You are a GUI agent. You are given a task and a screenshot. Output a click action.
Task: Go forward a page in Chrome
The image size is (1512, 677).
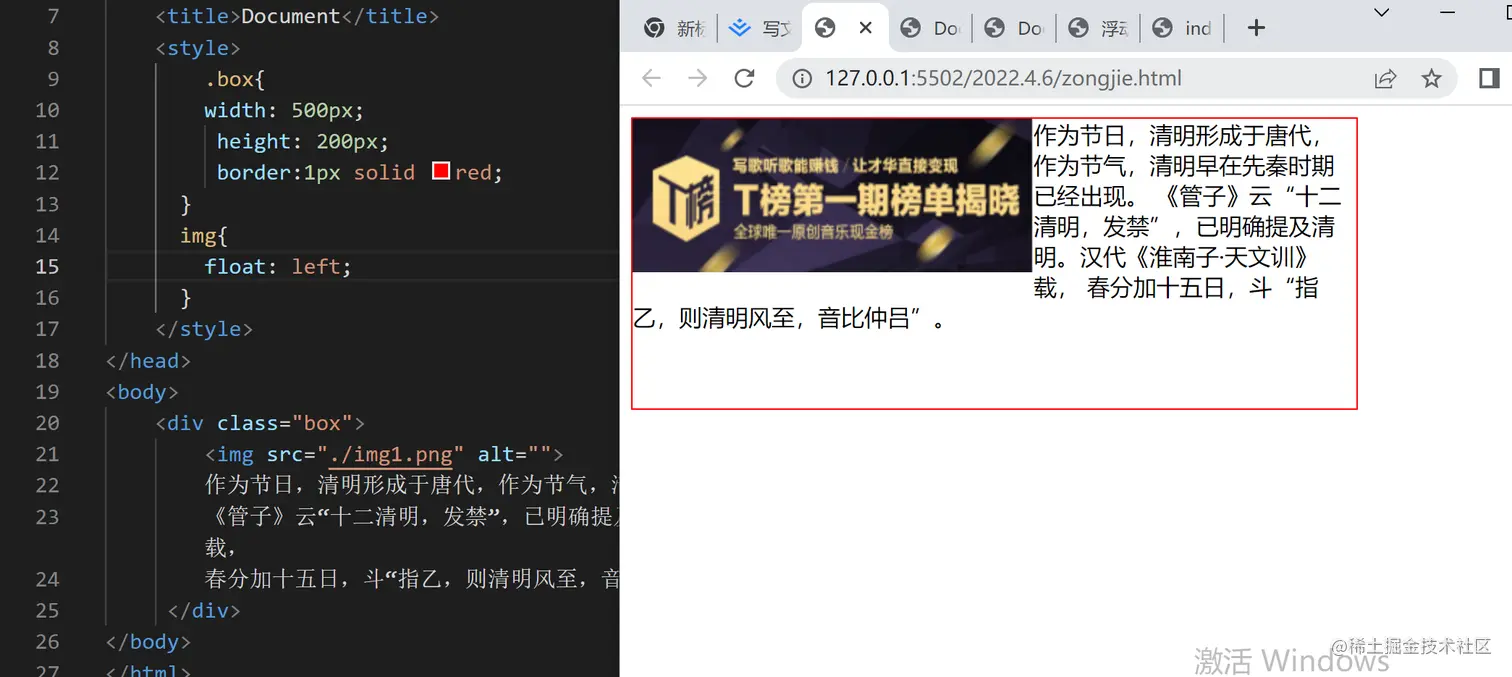click(x=697, y=78)
